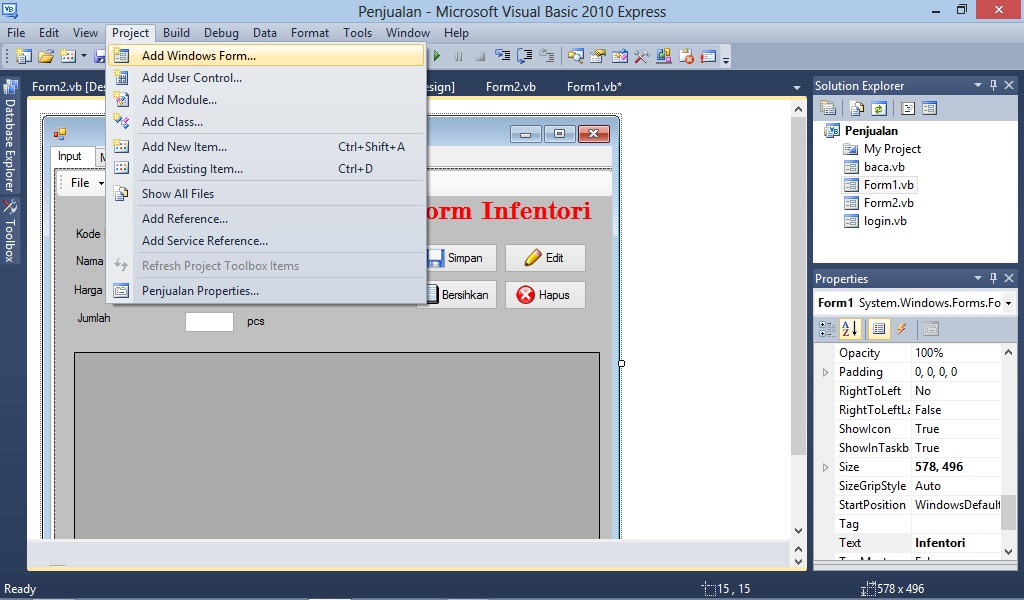Choose Add Windows Form from Project menu
The height and width of the screenshot is (600, 1024).
pyautogui.click(x=266, y=55)
